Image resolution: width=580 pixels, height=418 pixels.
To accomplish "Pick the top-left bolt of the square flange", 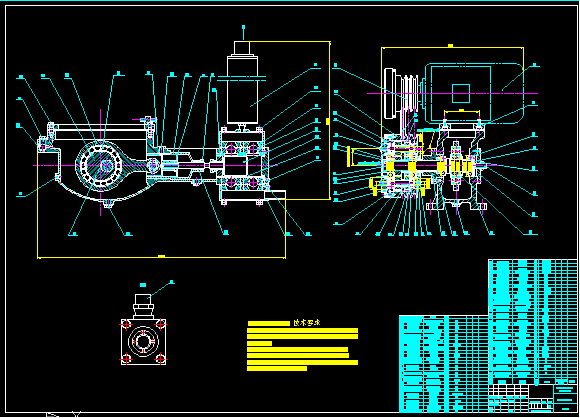I will [x=126, y=325].
